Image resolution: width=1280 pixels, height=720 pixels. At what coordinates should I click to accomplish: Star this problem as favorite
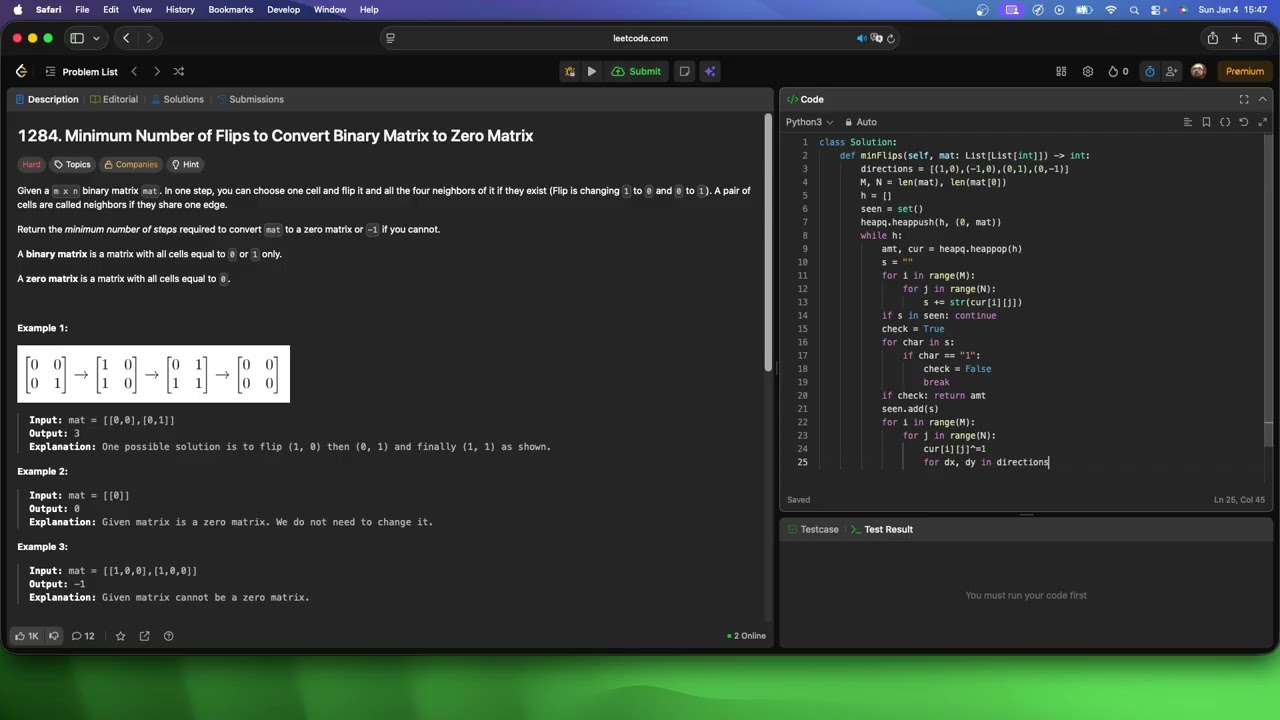pos(120,636)
